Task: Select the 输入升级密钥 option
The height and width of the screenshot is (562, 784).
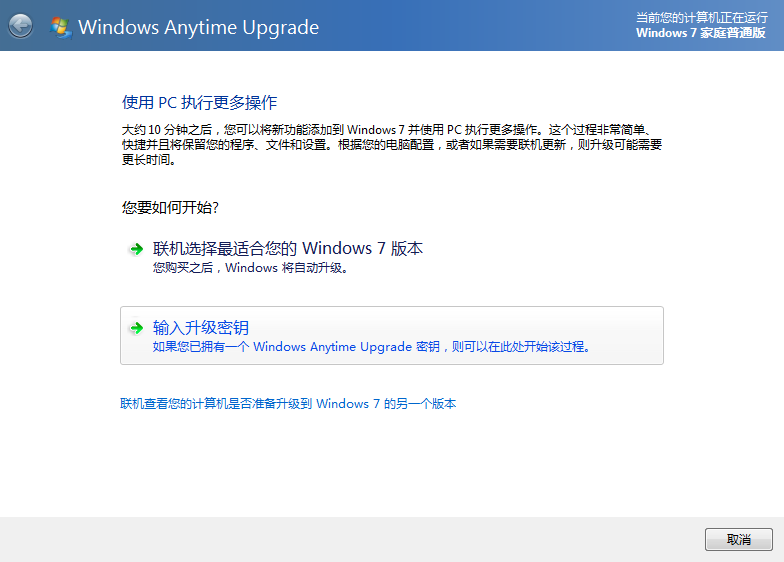Action: point(392,336)
